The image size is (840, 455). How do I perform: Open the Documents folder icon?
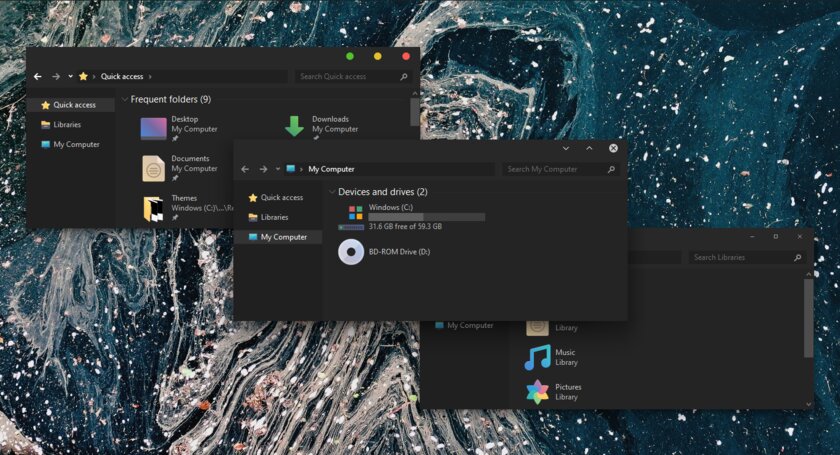pyautogui.click(x=153, y=167)
